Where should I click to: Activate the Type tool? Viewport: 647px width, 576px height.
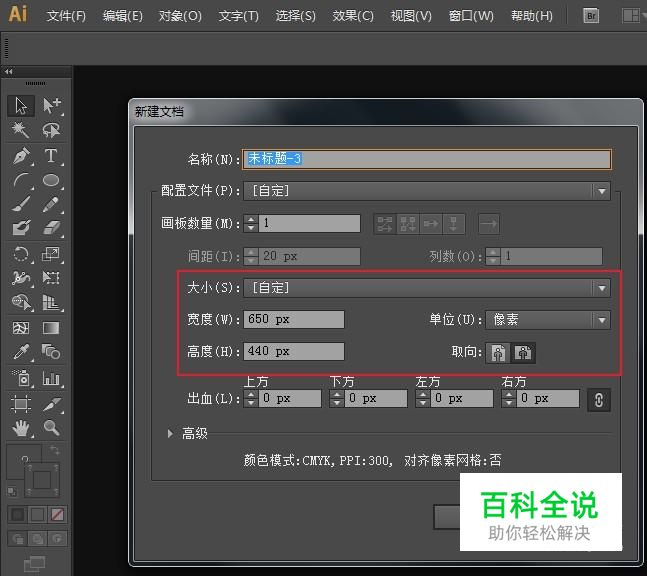(51, 156)
